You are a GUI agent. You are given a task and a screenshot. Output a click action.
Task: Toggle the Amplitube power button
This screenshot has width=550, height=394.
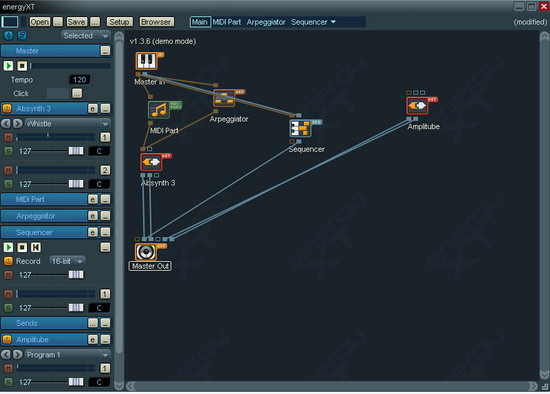7,340
